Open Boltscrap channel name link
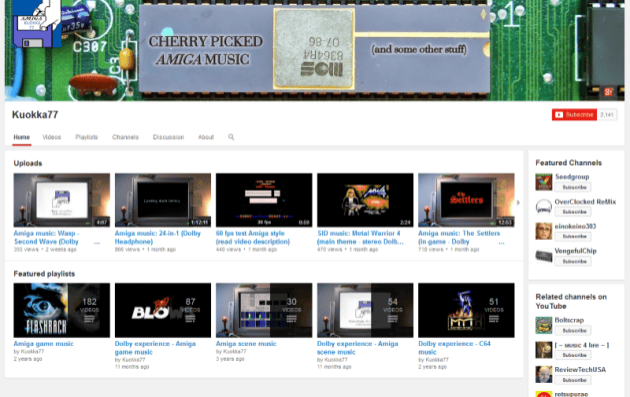630x397 pixels. tap(569, 320)
